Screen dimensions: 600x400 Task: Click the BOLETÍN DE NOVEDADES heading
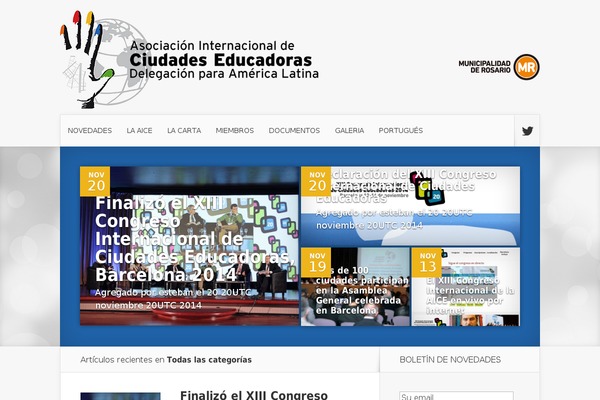tap(450, 359)
